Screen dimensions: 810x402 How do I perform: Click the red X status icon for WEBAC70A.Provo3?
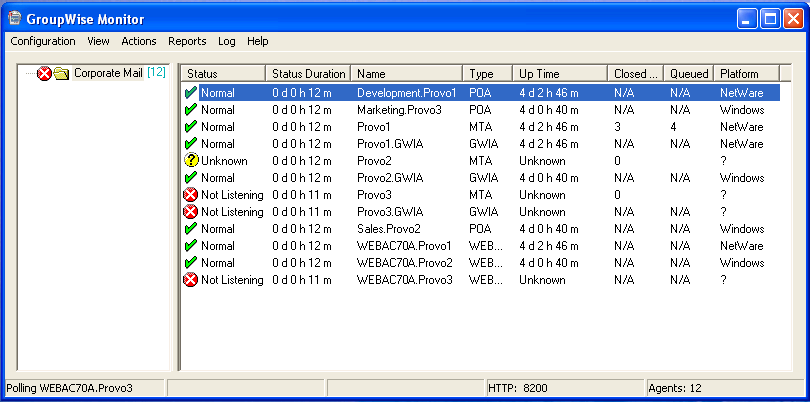191,280
